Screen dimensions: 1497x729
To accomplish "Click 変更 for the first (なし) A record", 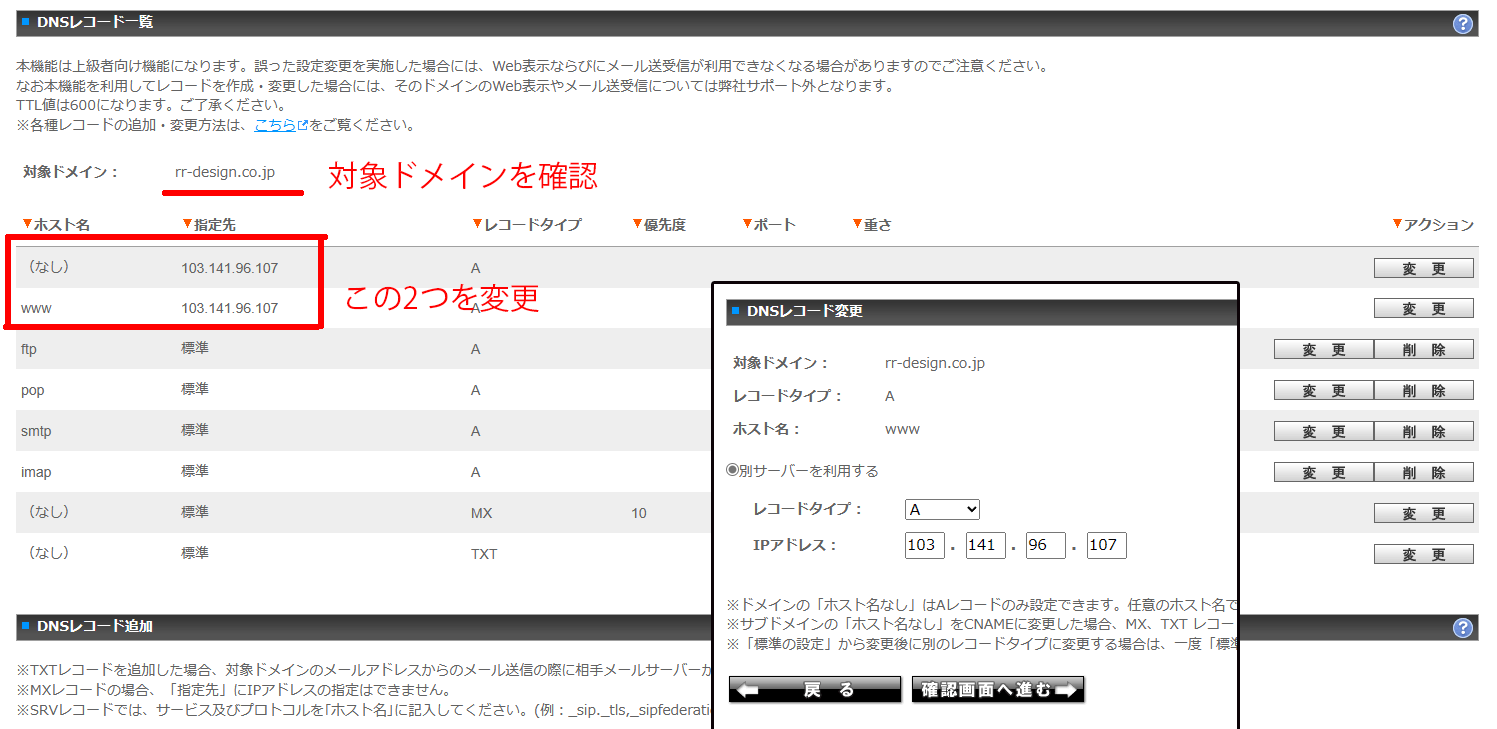I will (x=1423, y=268).
